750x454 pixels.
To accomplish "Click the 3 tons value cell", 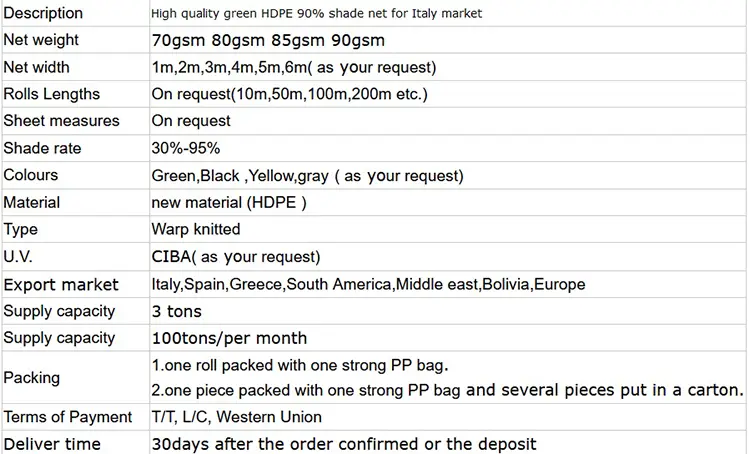I will click(x=176, y=311).
